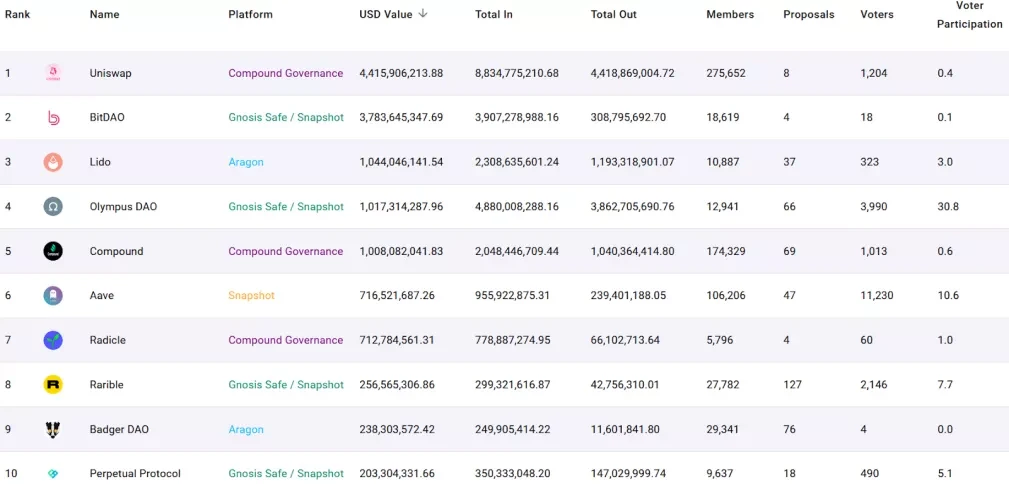Click the Uniswap logo icon
The height and width of the screenshot is (484, 1009).
[x=53, y=73]
